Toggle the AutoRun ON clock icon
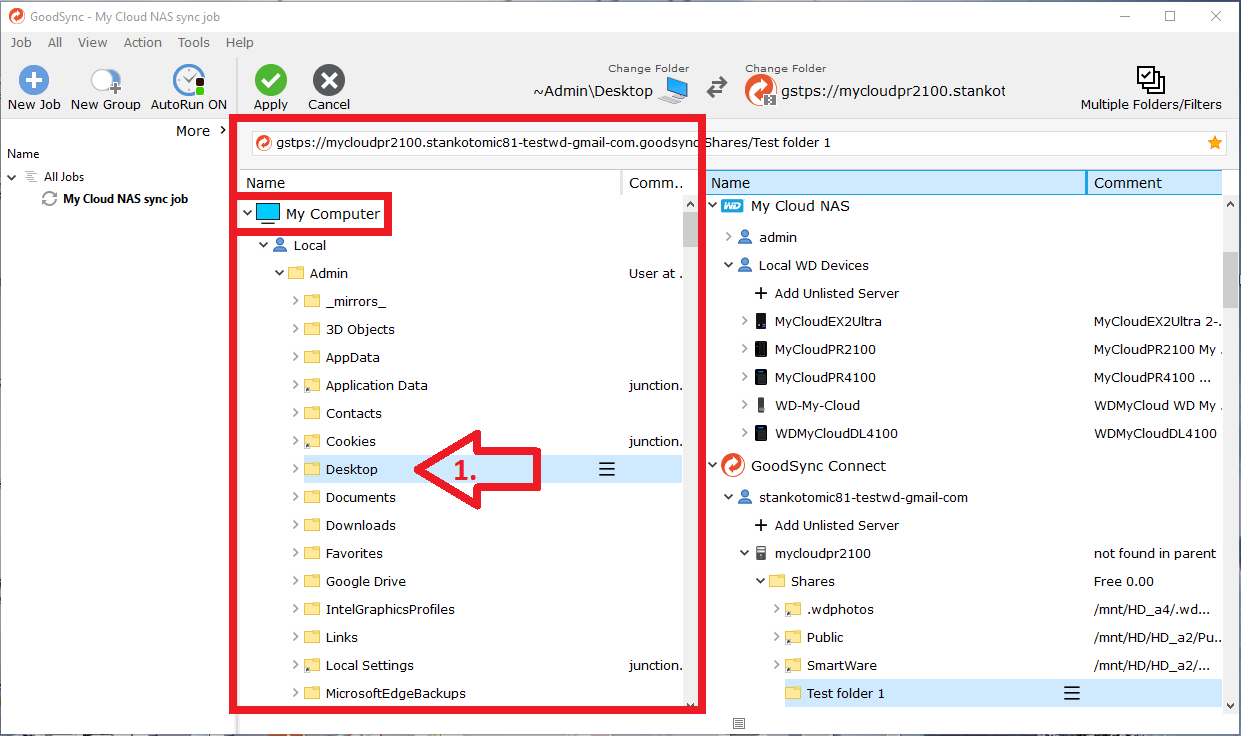Image resolution: width=1241 pixels, height=736 pixels. coord(188,80)
